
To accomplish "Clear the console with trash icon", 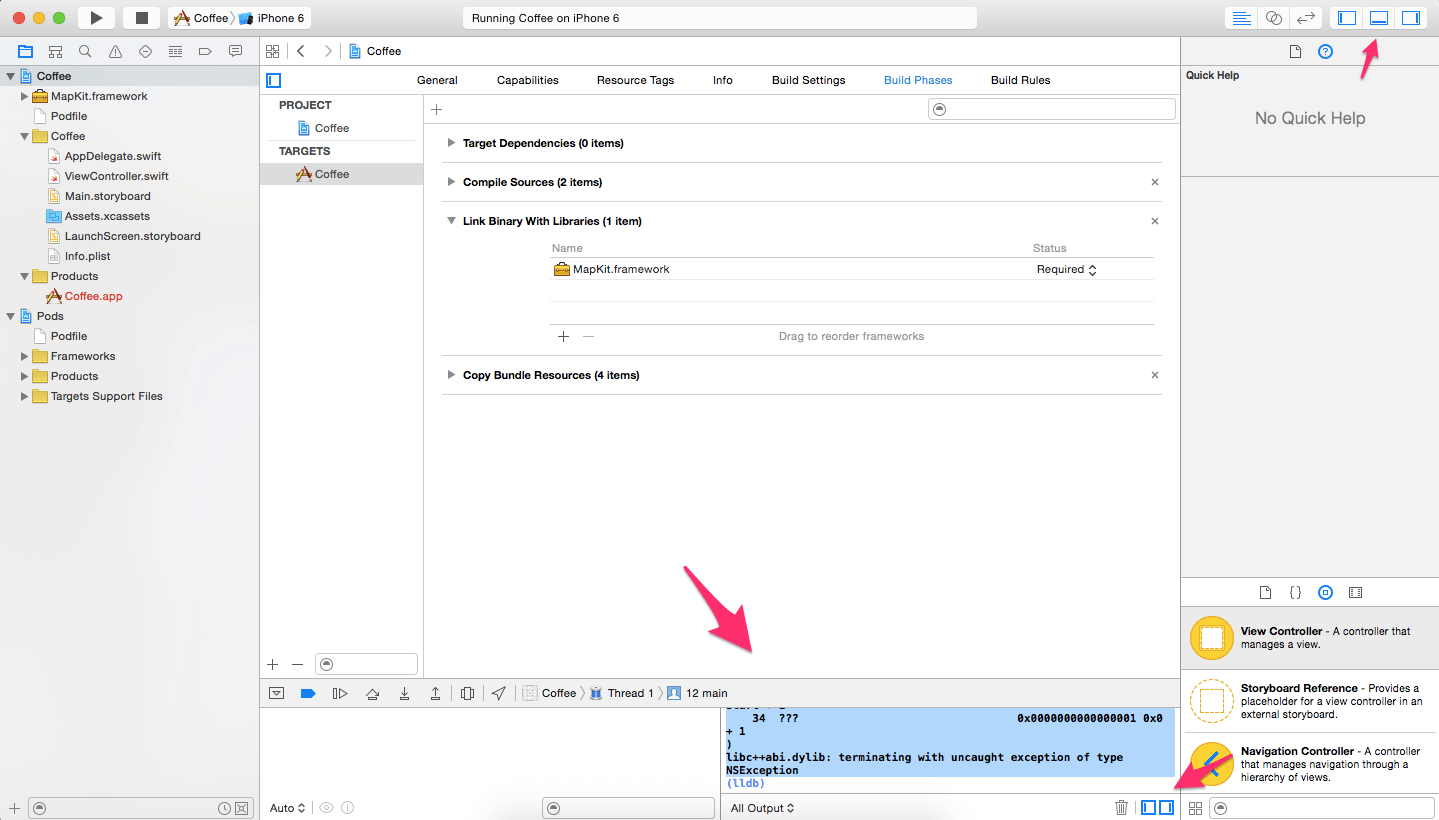I will pos(1121,808).
